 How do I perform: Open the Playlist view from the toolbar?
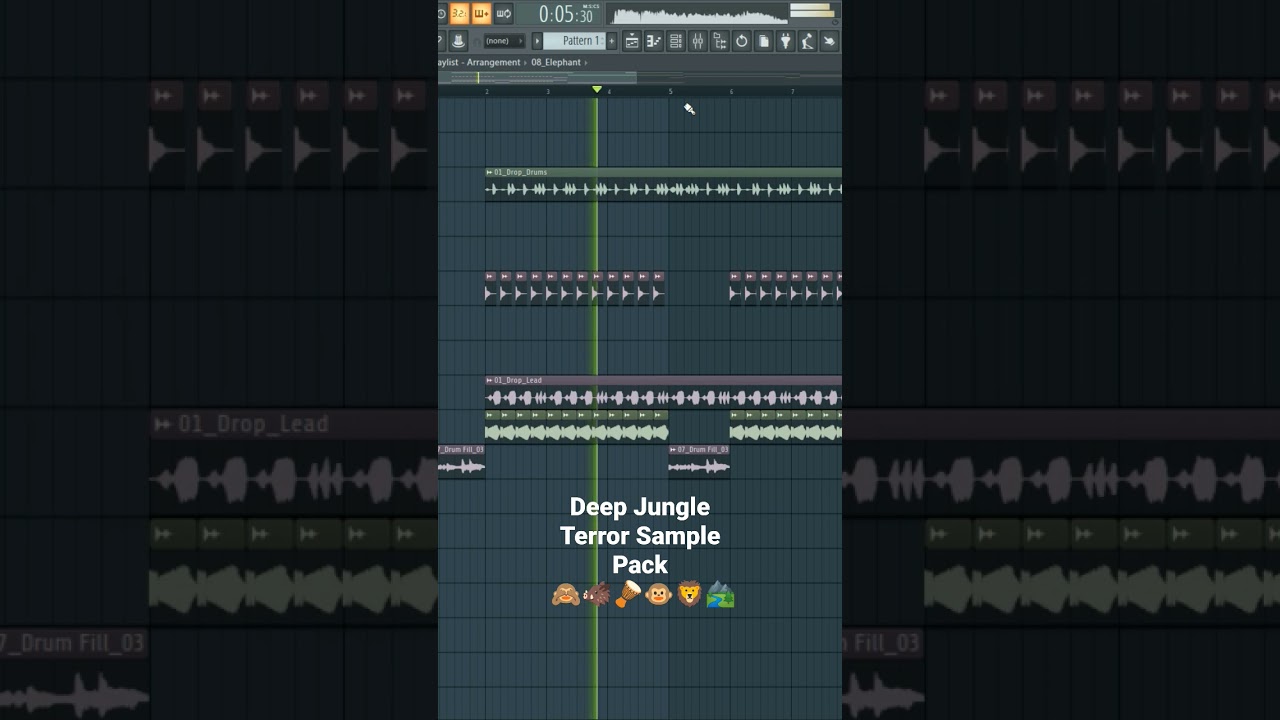(632, 41)
